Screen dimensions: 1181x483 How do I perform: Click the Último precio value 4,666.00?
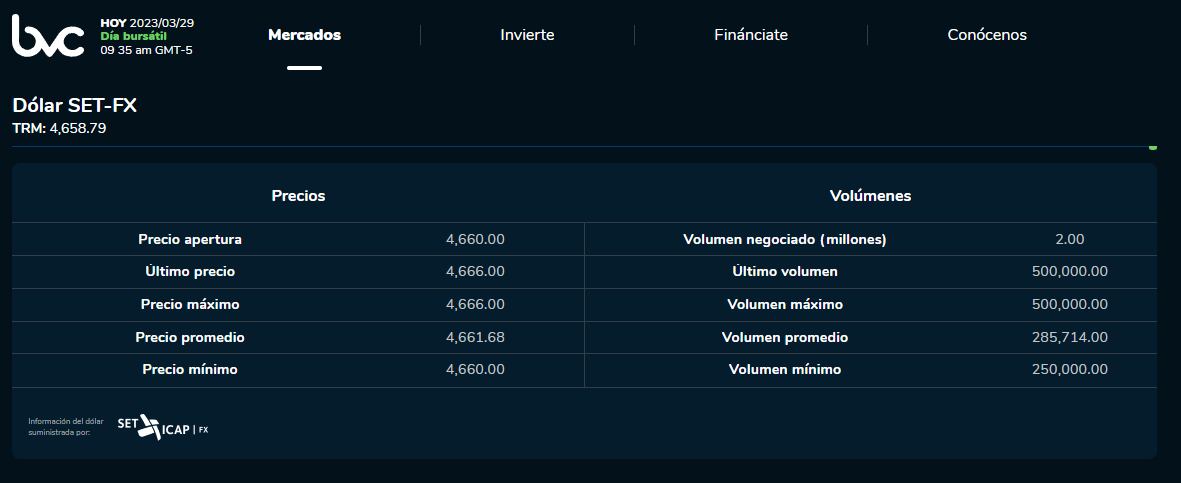click(x=475, y=272)
